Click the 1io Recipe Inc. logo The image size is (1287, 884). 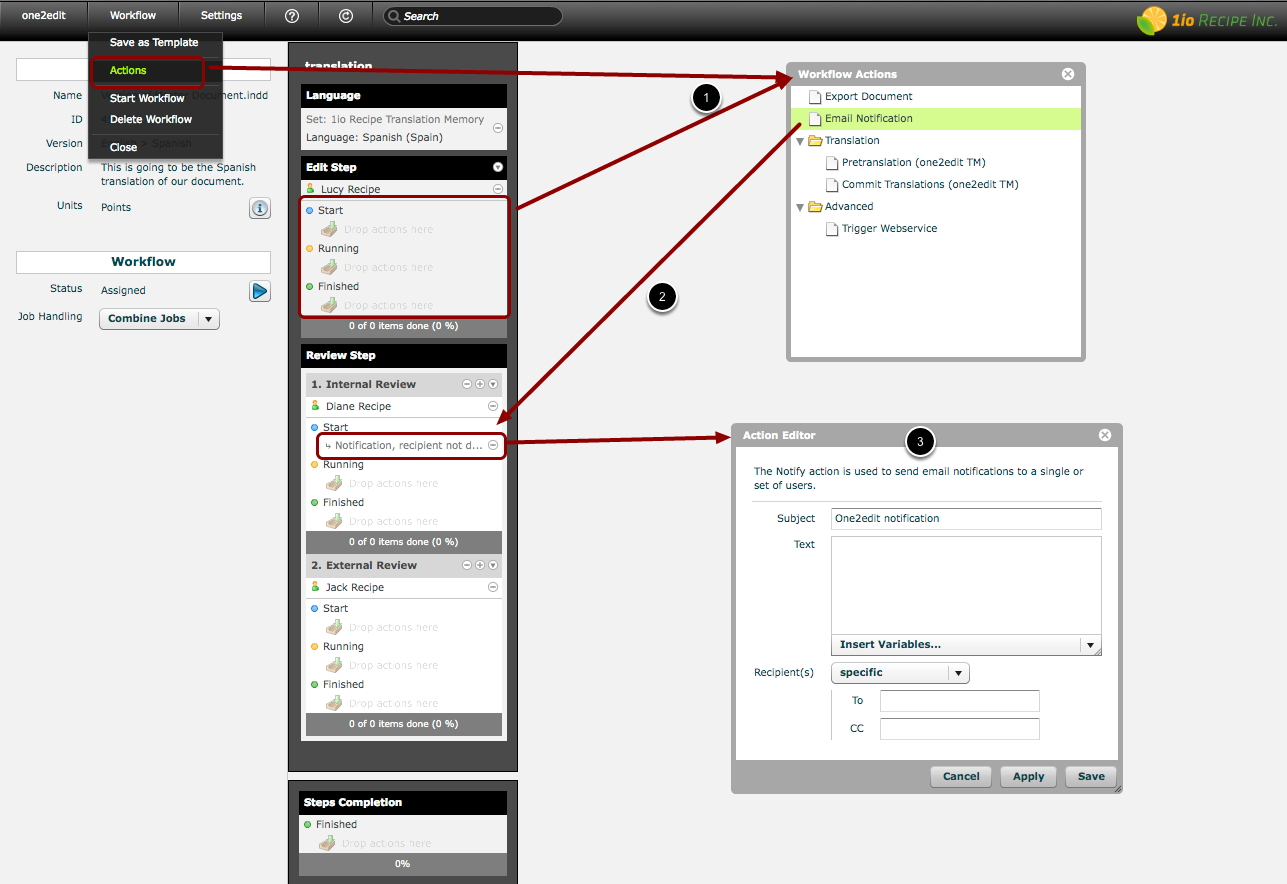(1207, 20)
